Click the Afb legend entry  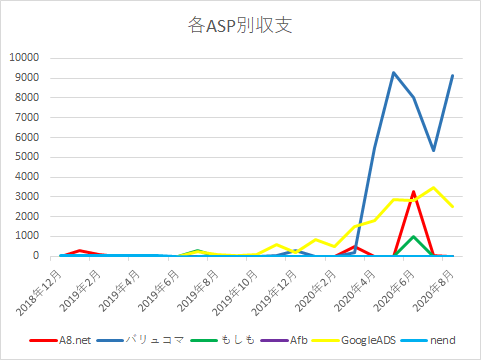tap(284, 340)
